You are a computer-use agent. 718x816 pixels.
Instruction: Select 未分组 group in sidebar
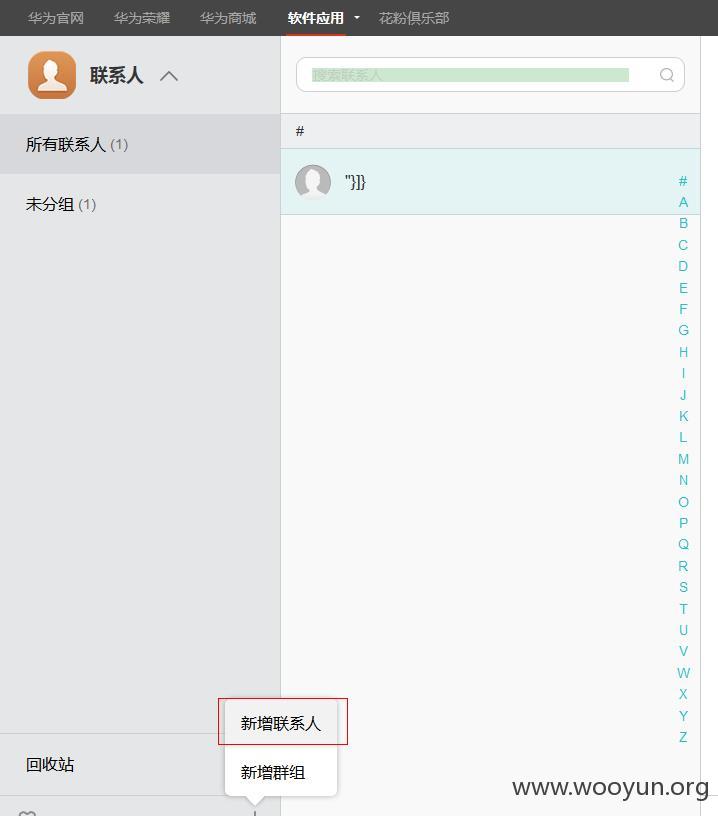click(140, 204)
